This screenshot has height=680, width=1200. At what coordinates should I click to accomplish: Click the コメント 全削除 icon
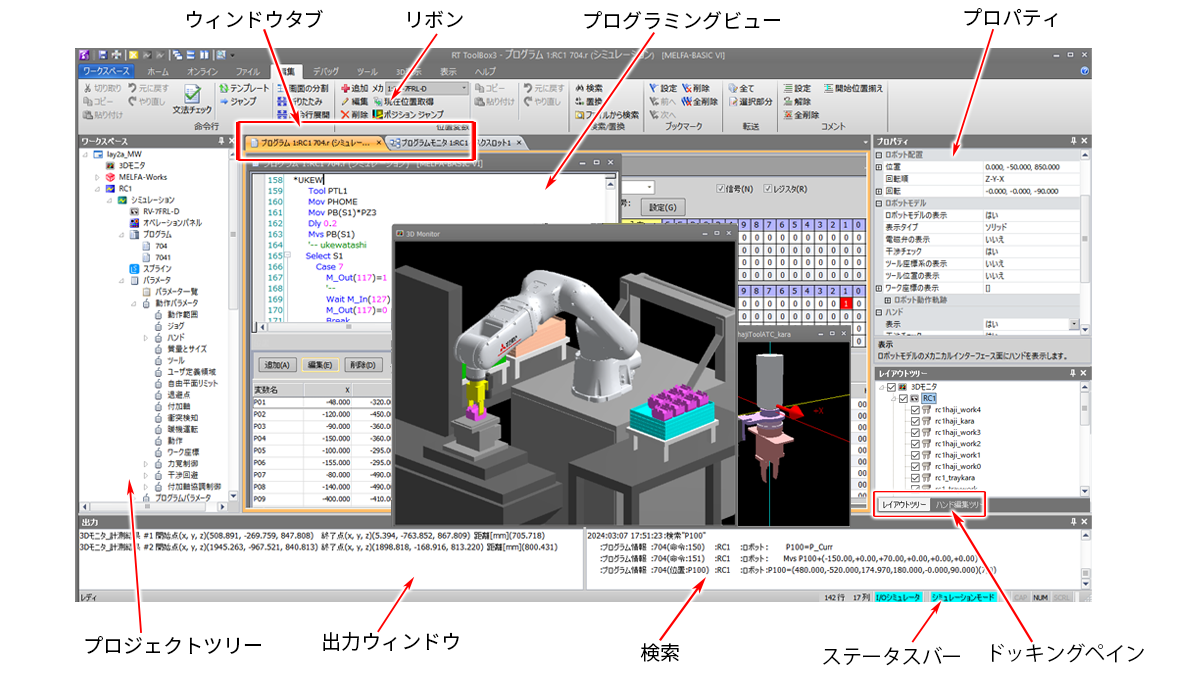click(788, 114)
